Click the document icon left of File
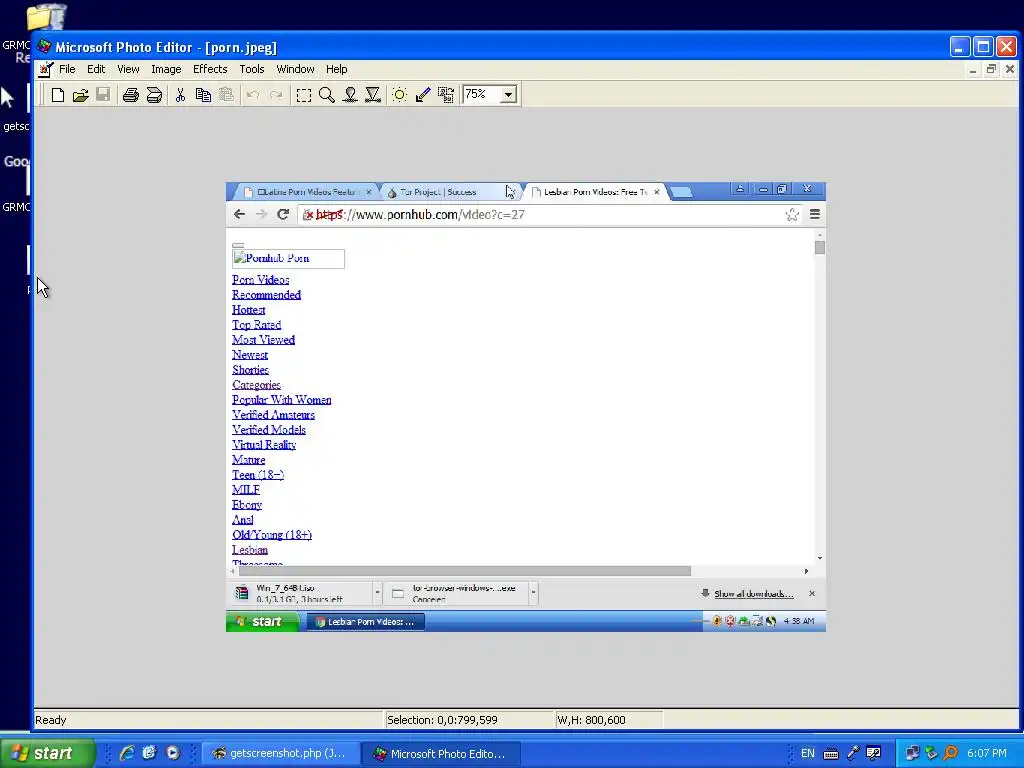This screenshot has width=1024, height=768. pos(45,69)
